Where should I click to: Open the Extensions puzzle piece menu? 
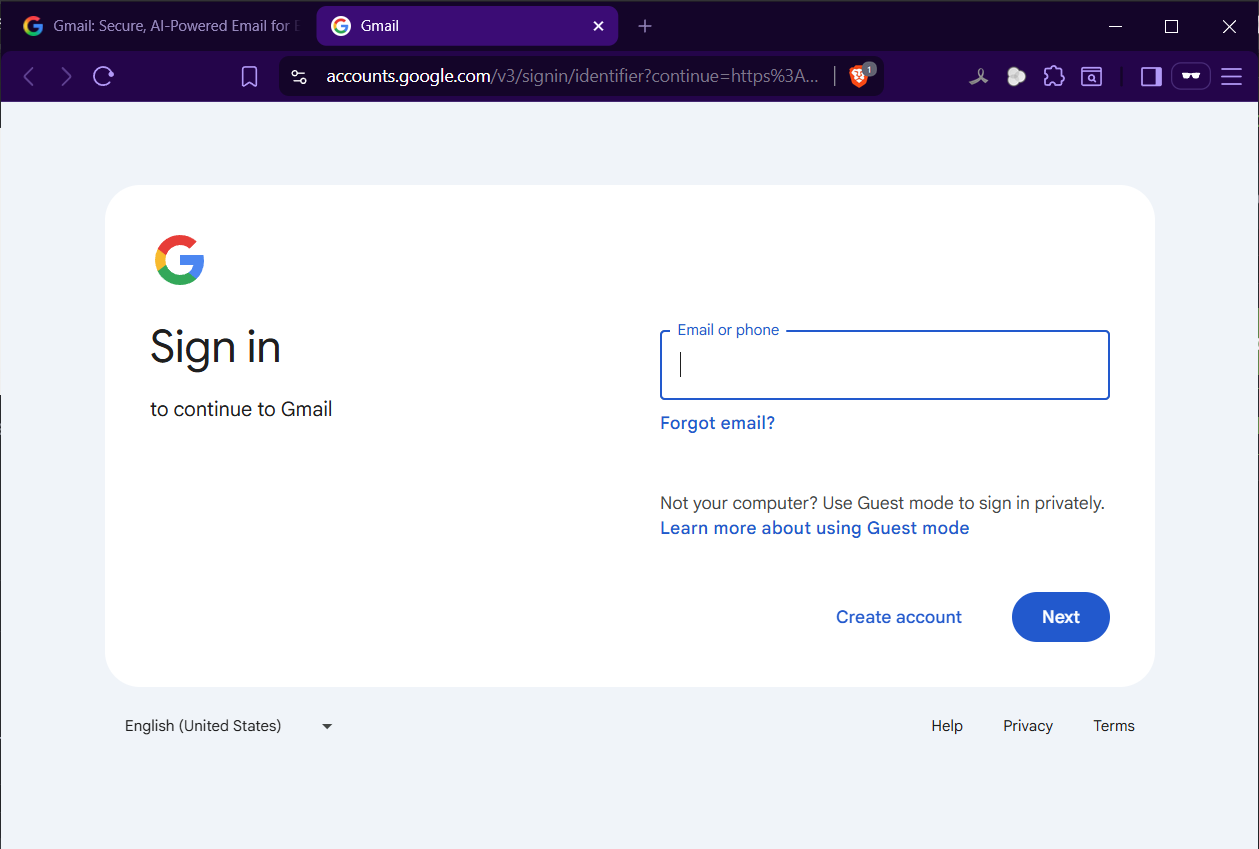[x=1054, y=77]
